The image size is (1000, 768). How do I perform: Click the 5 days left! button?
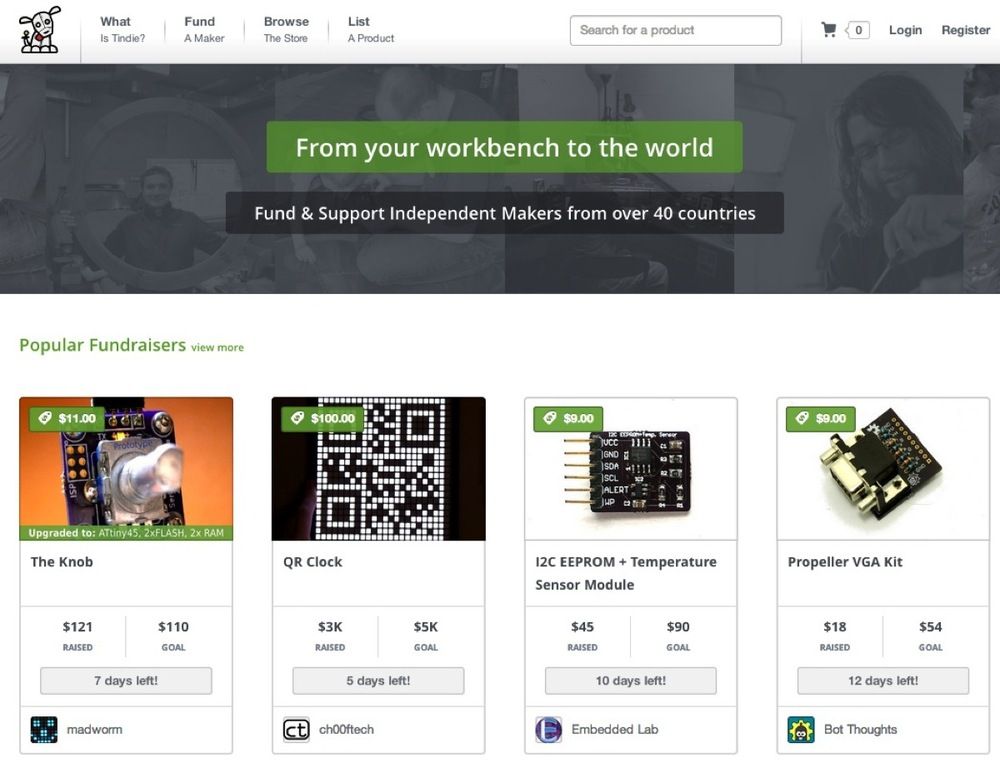pyautogui.click(x=379, y=681)
